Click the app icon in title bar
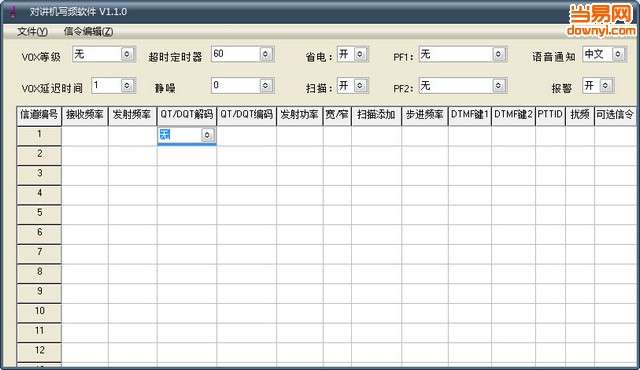 [x=12, y=11]
